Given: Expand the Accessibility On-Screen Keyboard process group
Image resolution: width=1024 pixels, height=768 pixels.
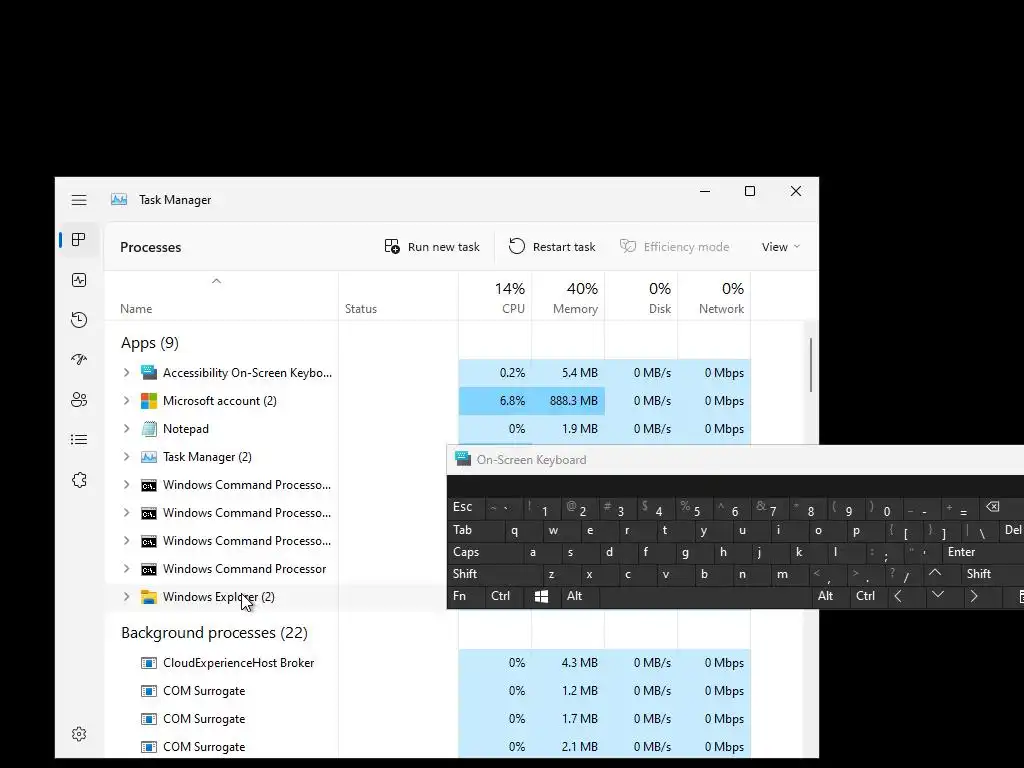Looking at the screenshot, I should [127, 372].
